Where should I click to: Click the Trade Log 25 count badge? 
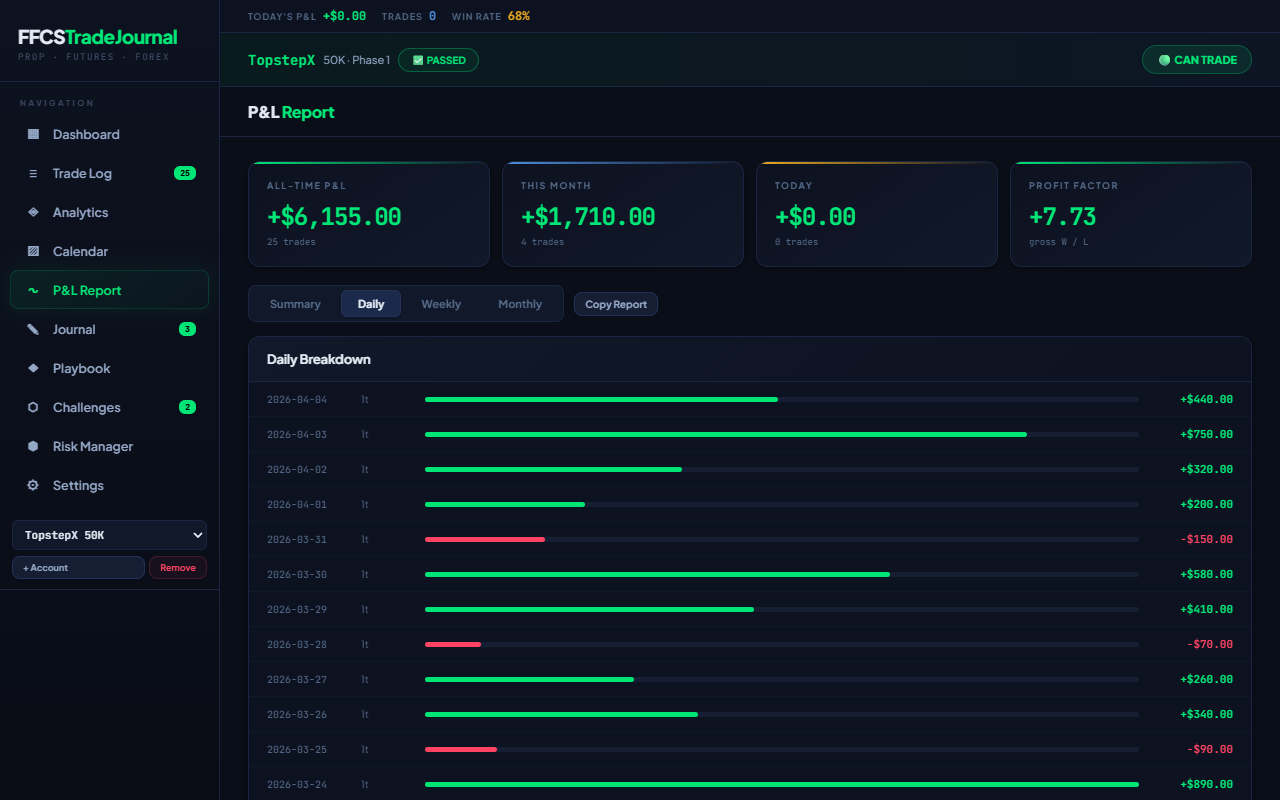[x=185, y=173]
